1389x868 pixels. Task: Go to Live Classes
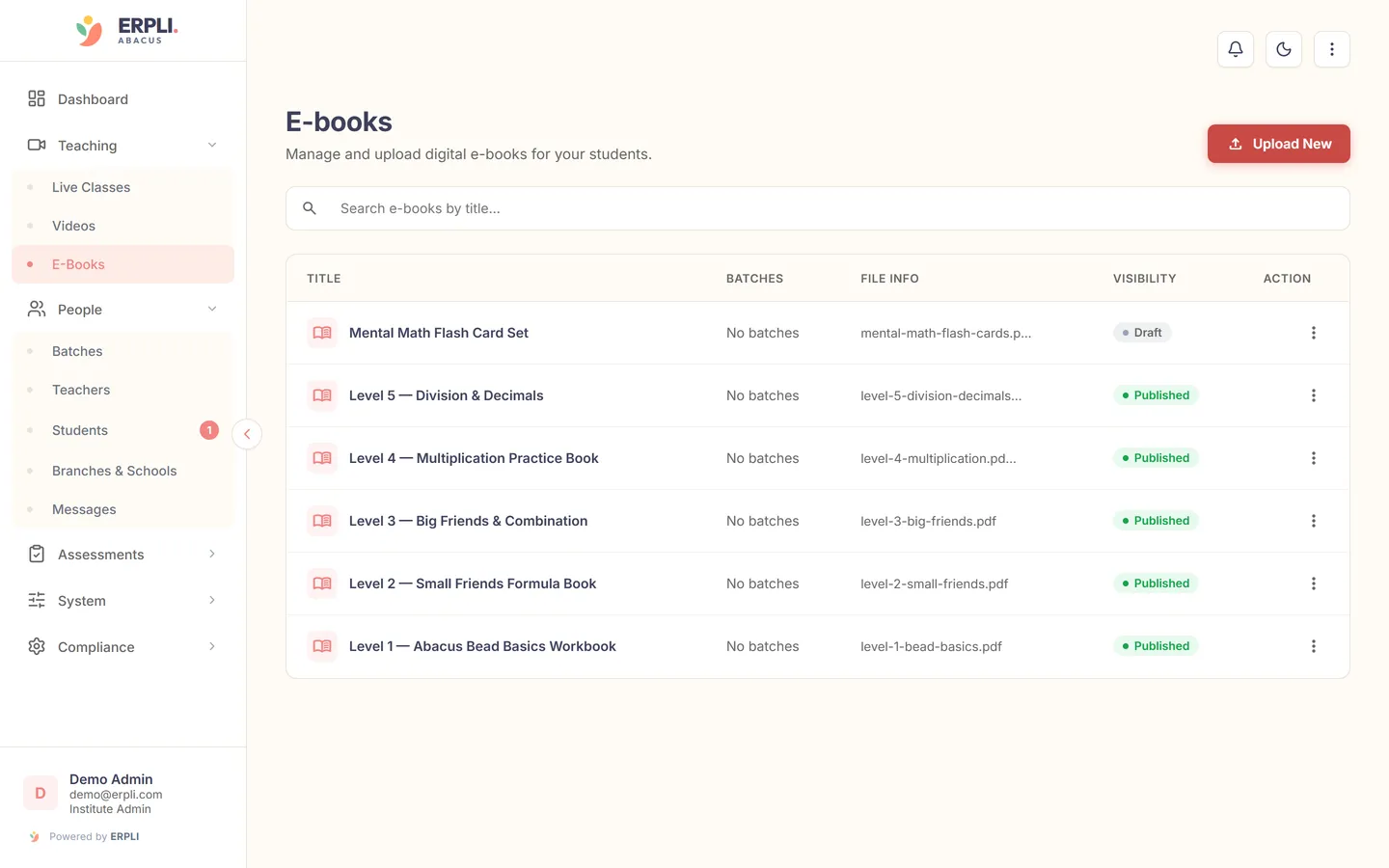pyautogui.click(x=123, y=187)
